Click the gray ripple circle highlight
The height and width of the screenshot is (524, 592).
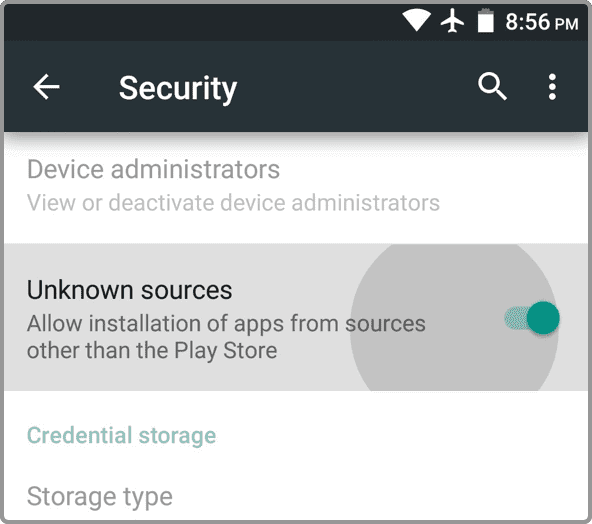pyautogui.click(x=455, y=318)
